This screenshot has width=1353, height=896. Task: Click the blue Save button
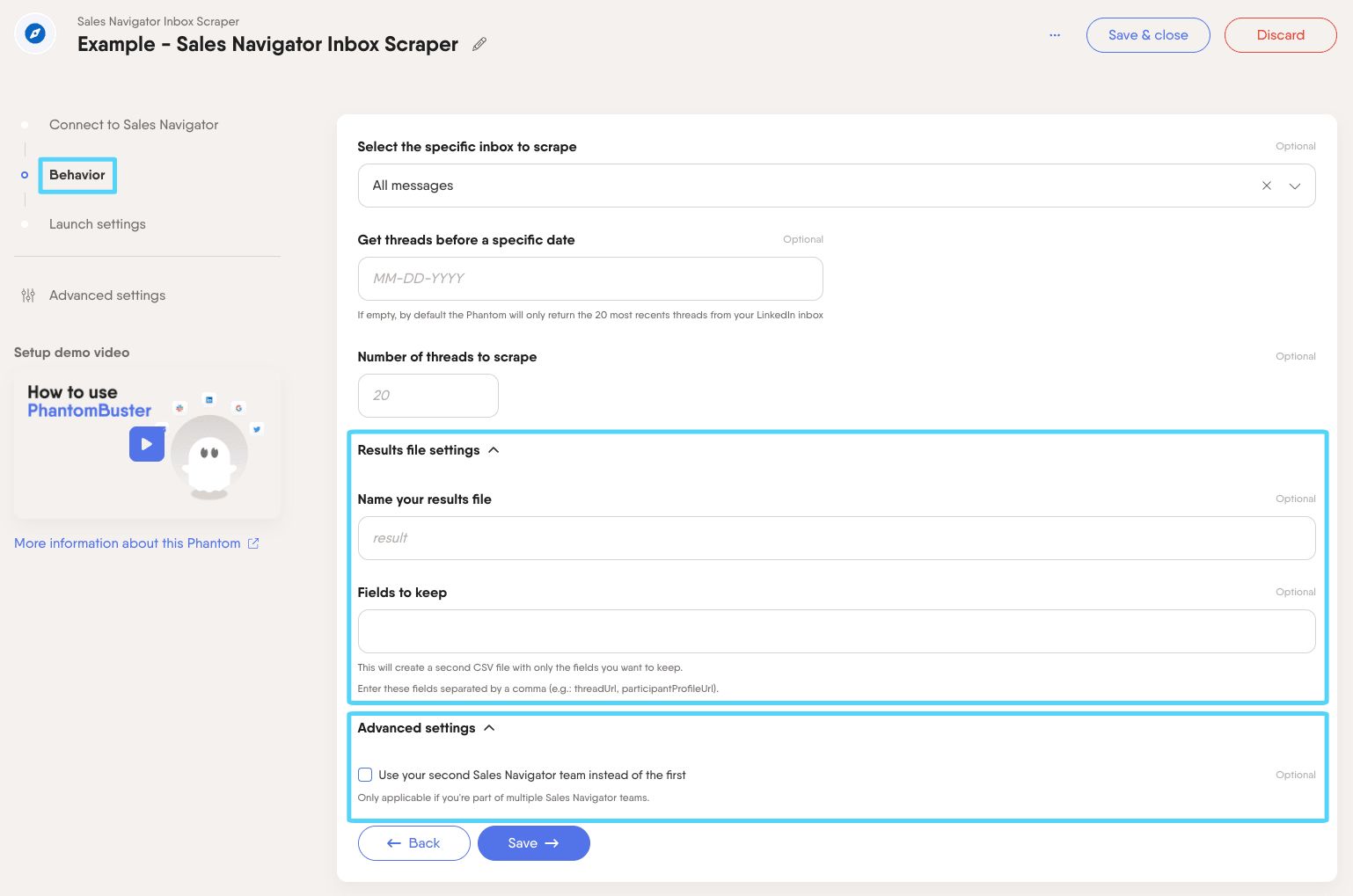coord(534,843)
